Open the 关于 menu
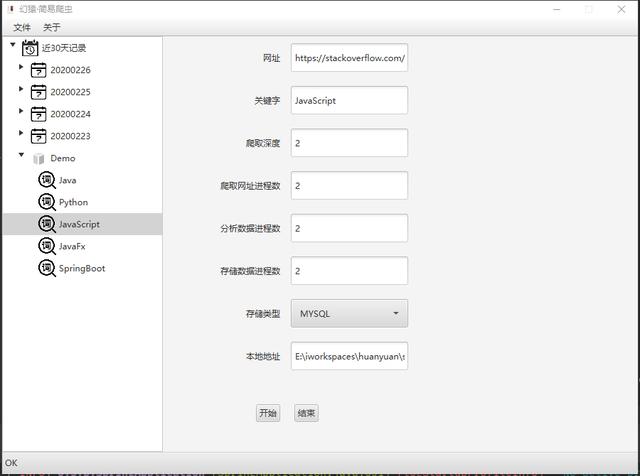640x476 pixels. pyautogui.click(x=52, y=27)
